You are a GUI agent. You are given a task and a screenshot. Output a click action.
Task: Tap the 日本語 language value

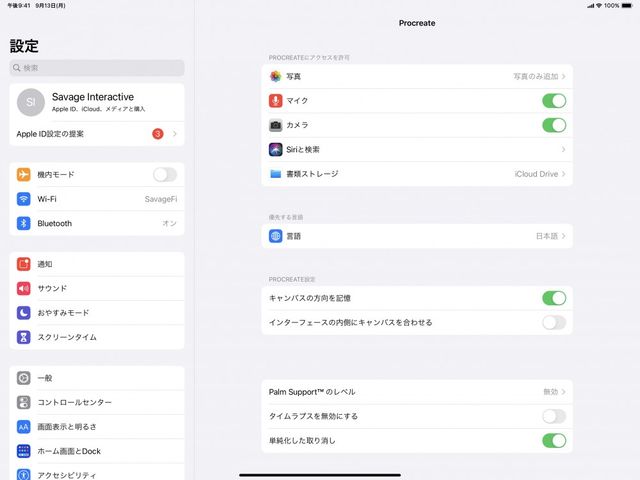pyautogui.click(x=547, y=236)
